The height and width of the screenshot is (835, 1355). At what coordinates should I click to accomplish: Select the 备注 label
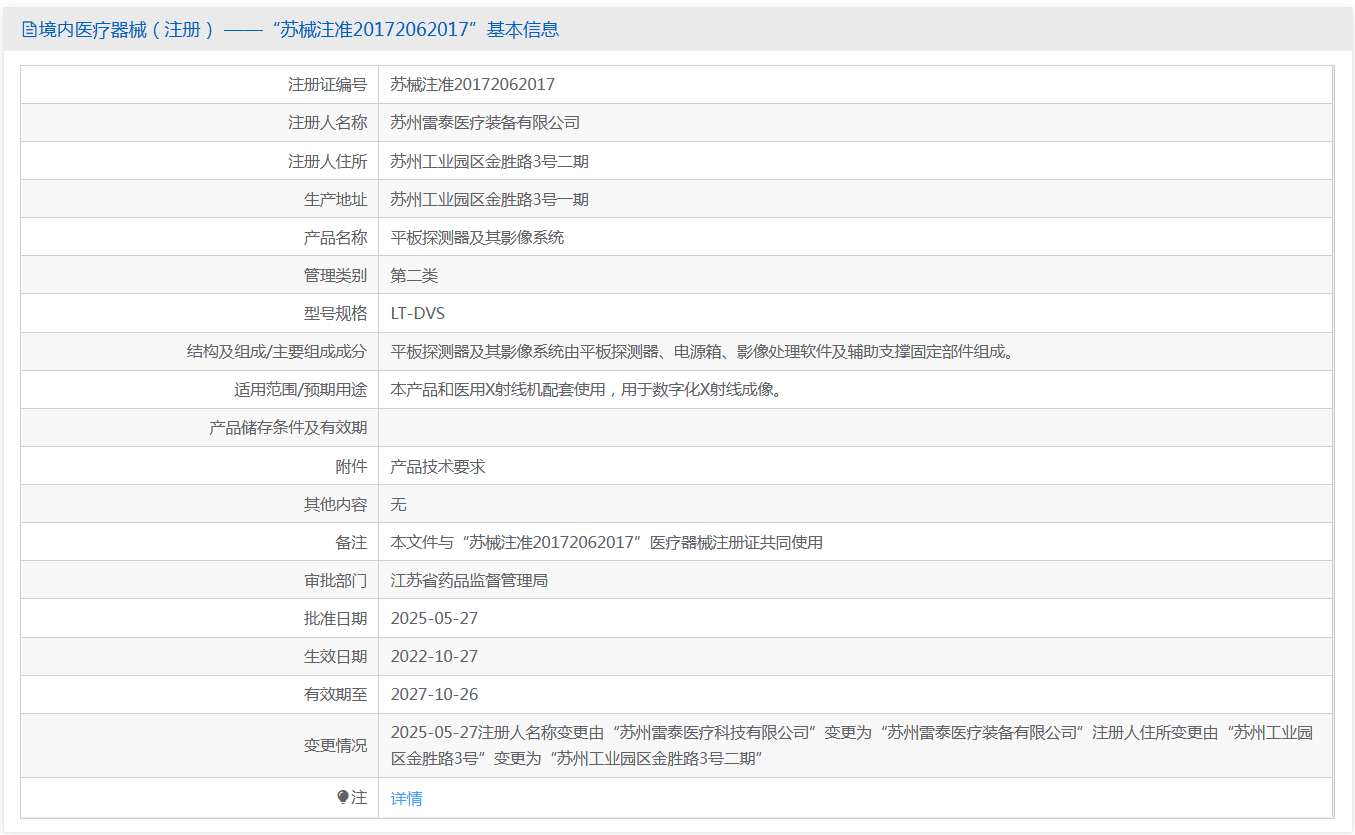352,542
